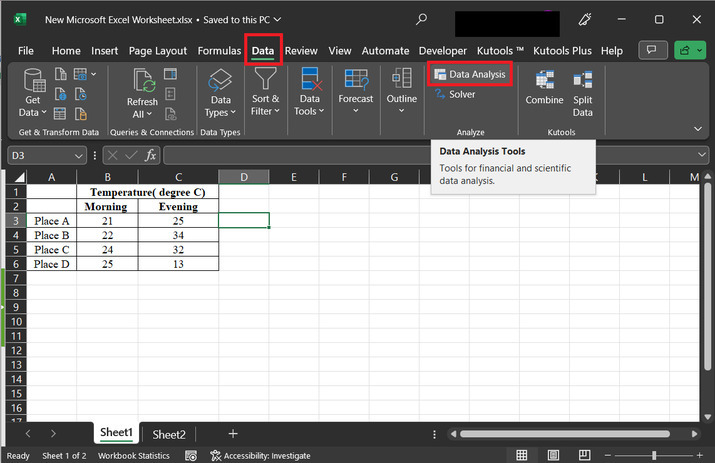Click the insert function fx icon
The image size is (715, 463).
151,155
